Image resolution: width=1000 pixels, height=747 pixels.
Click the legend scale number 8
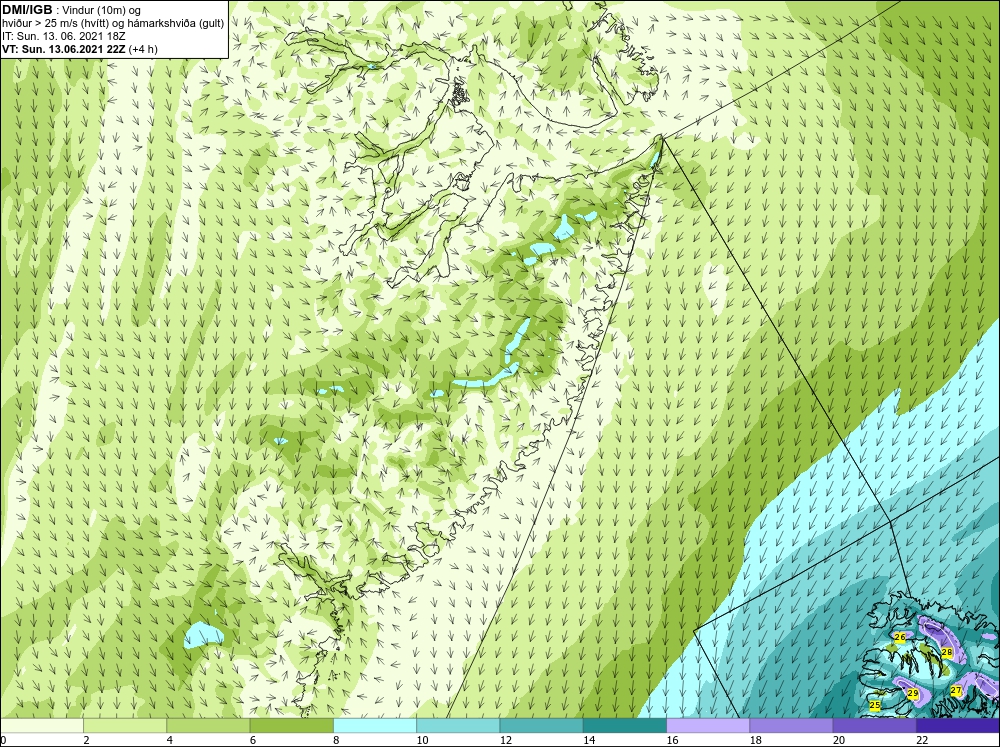click(336, 740)
